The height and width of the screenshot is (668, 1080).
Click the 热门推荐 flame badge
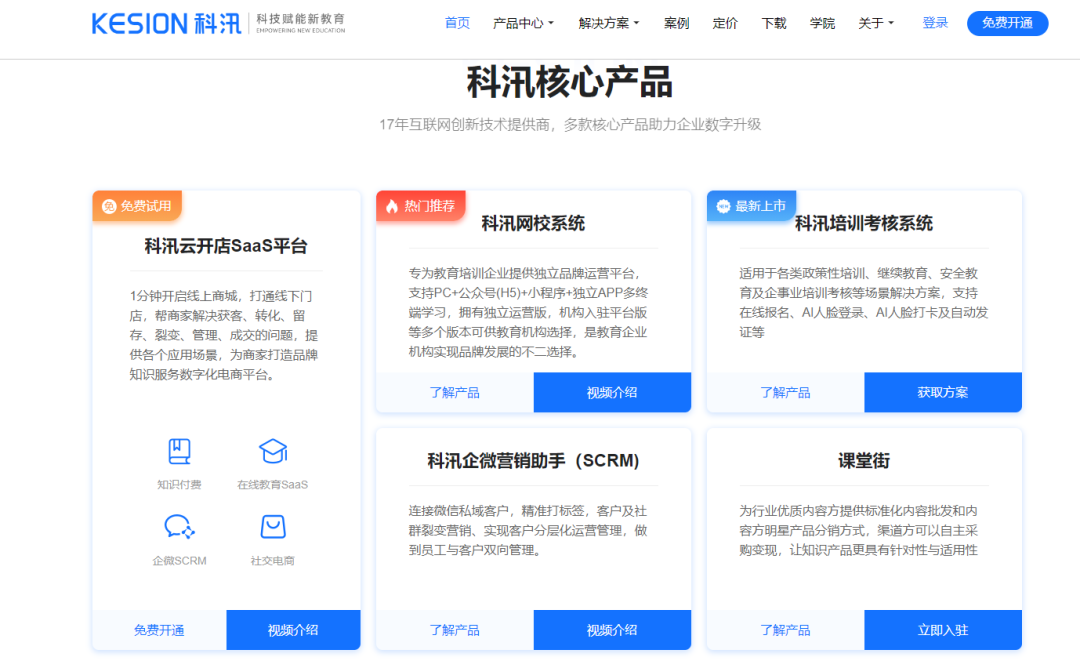click(421, 206)
